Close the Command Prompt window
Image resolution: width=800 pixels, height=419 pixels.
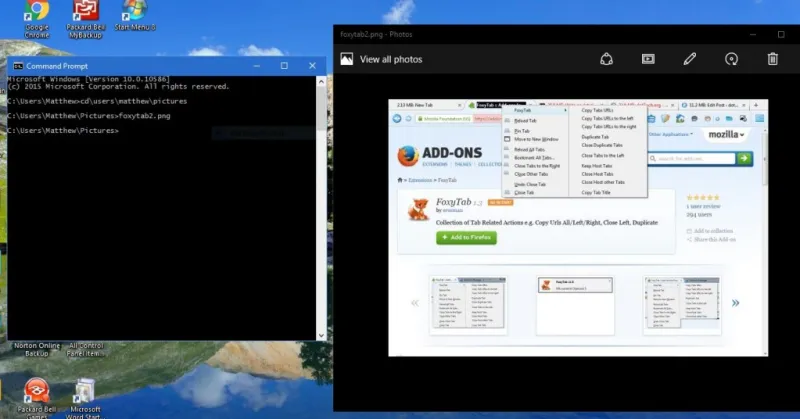coord(312,66)
